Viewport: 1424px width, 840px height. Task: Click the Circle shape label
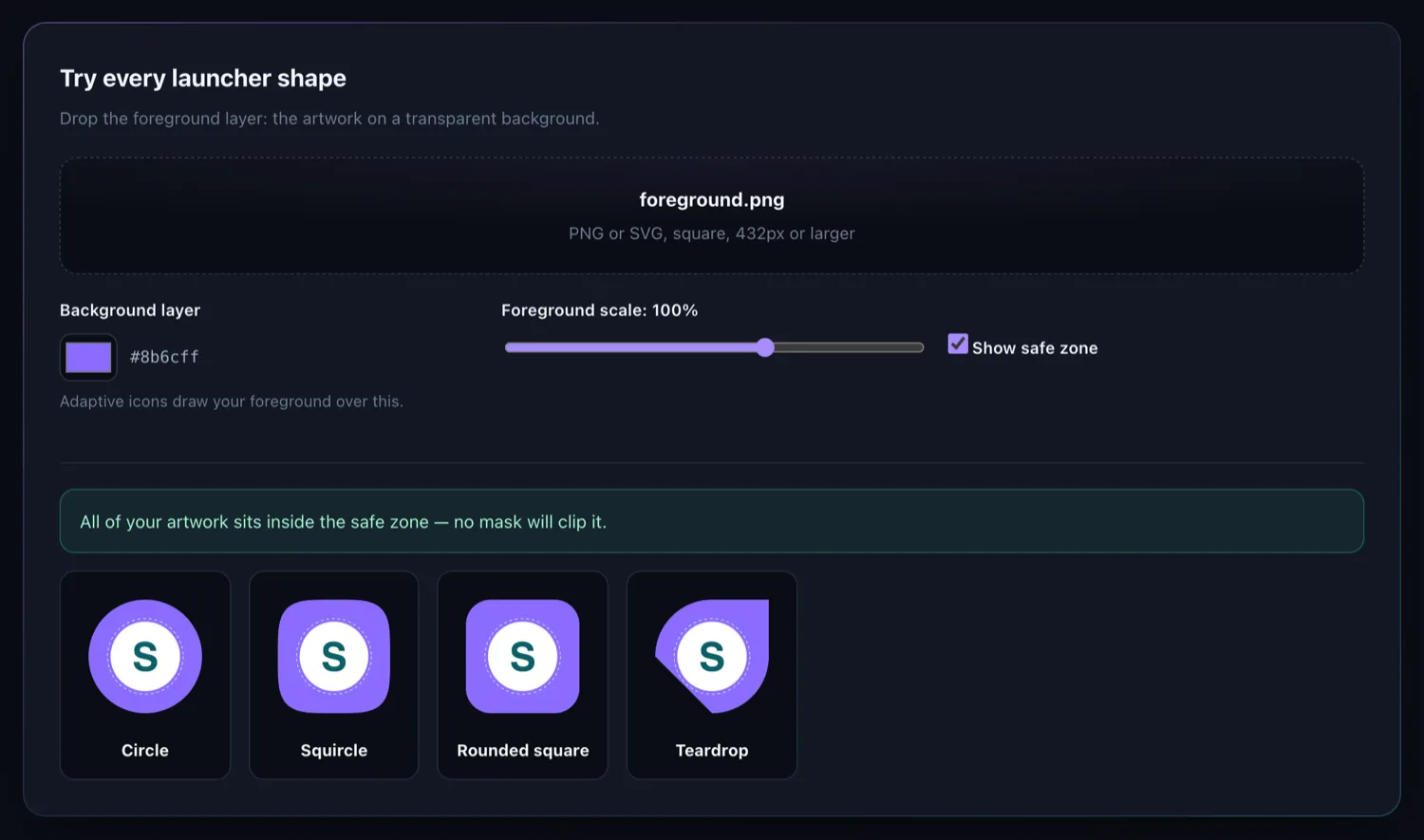[x=145, y=750]
